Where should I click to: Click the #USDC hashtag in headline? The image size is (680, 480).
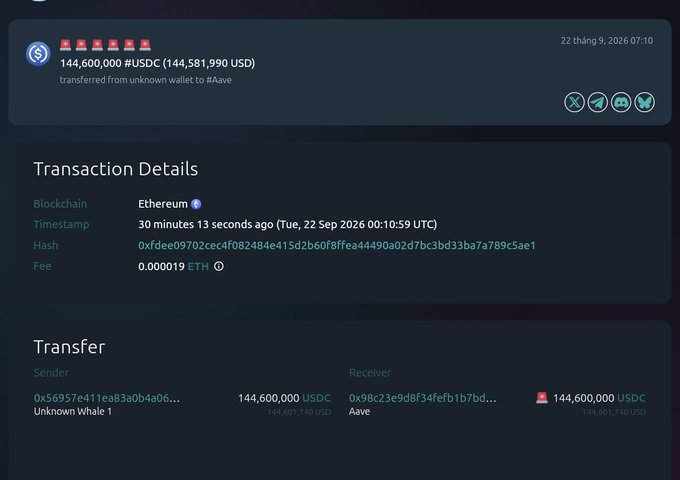pyautogui.click(x=142, y=63)
